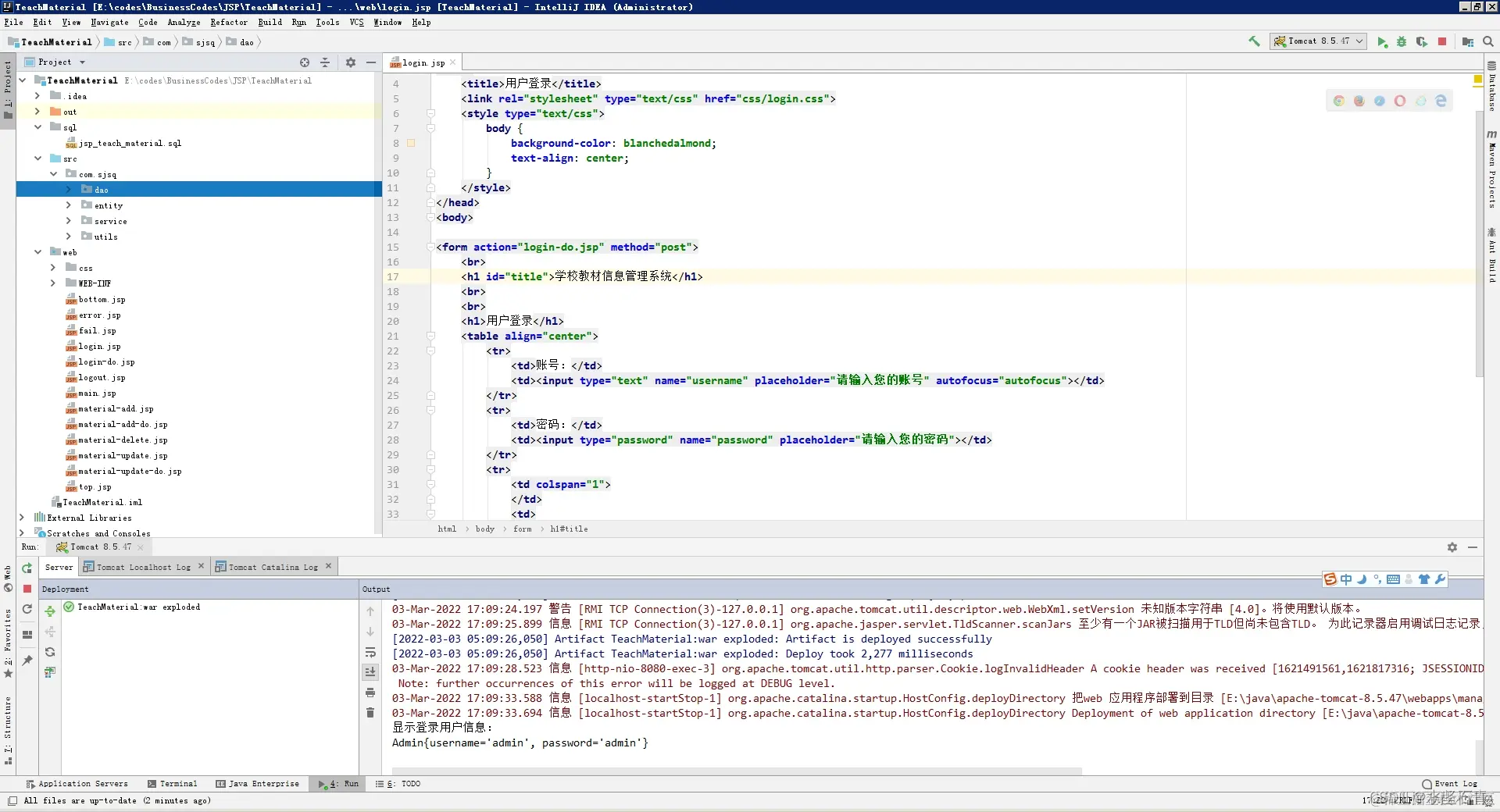The height and width of the screenshot is (812, 1500).
Task: Click the blanchedalmond color swatch in the gutter
Action: click(411, 143)
